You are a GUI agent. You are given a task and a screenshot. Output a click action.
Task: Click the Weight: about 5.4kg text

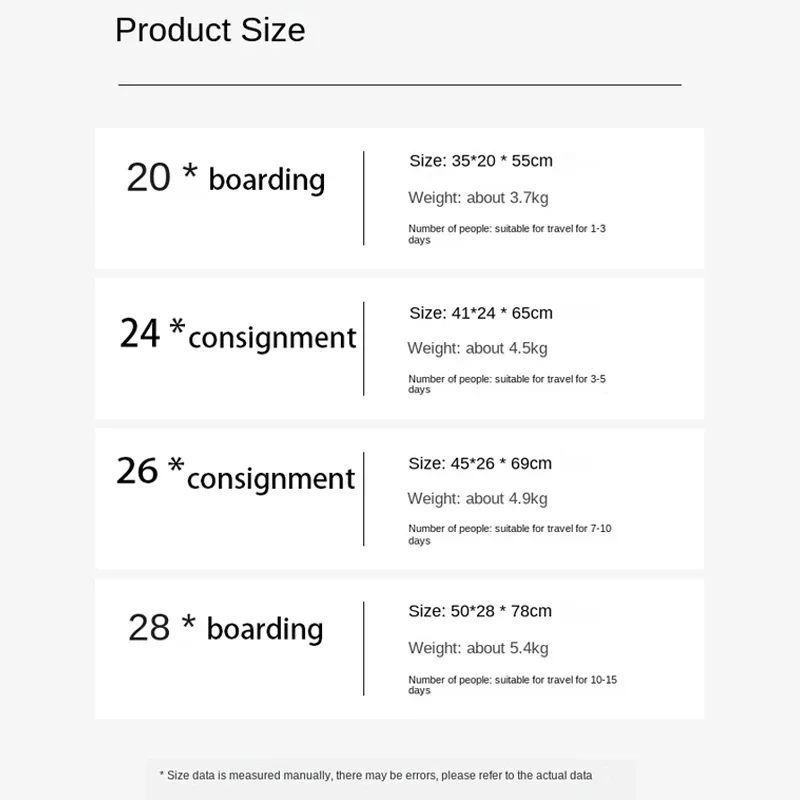(x=478, y=648)
